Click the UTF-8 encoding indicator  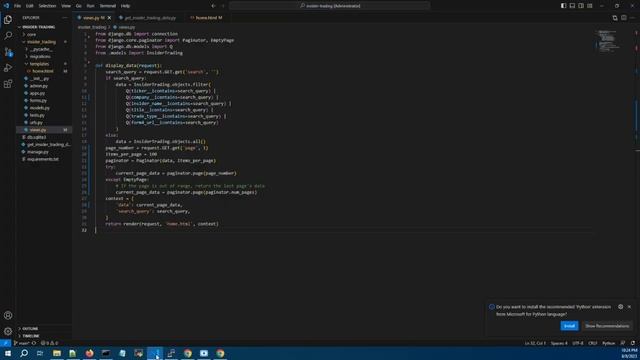pos(578,343)
